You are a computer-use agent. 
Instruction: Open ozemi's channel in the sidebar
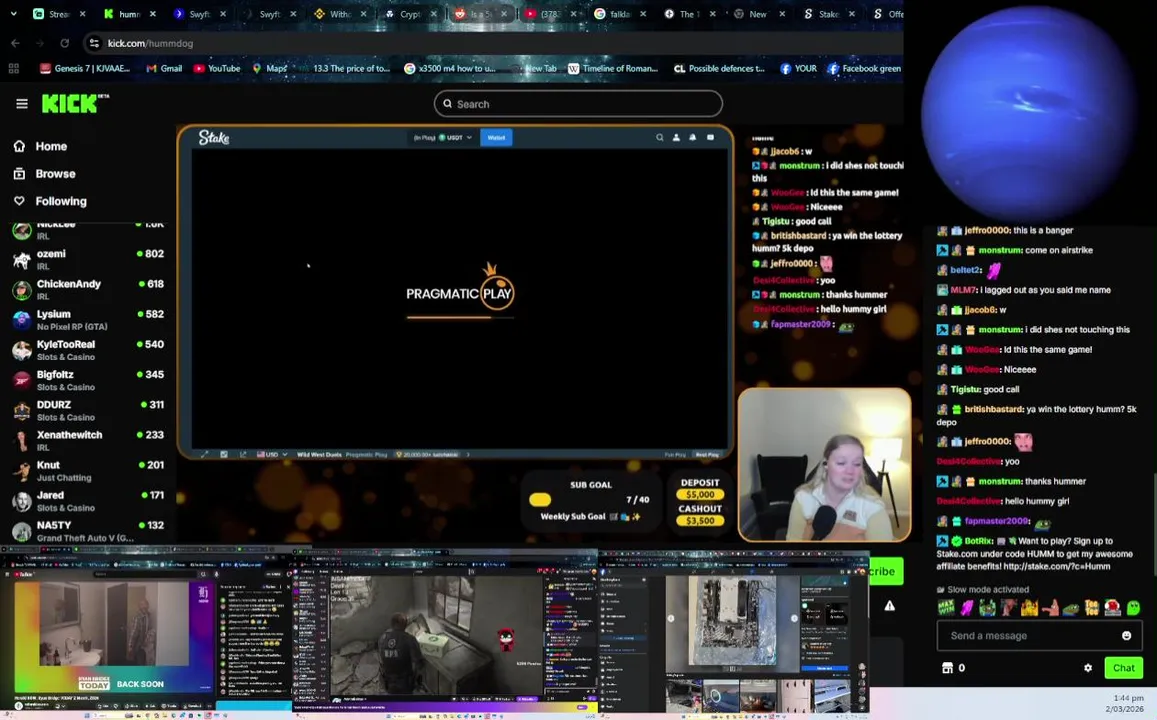point(89,259)
